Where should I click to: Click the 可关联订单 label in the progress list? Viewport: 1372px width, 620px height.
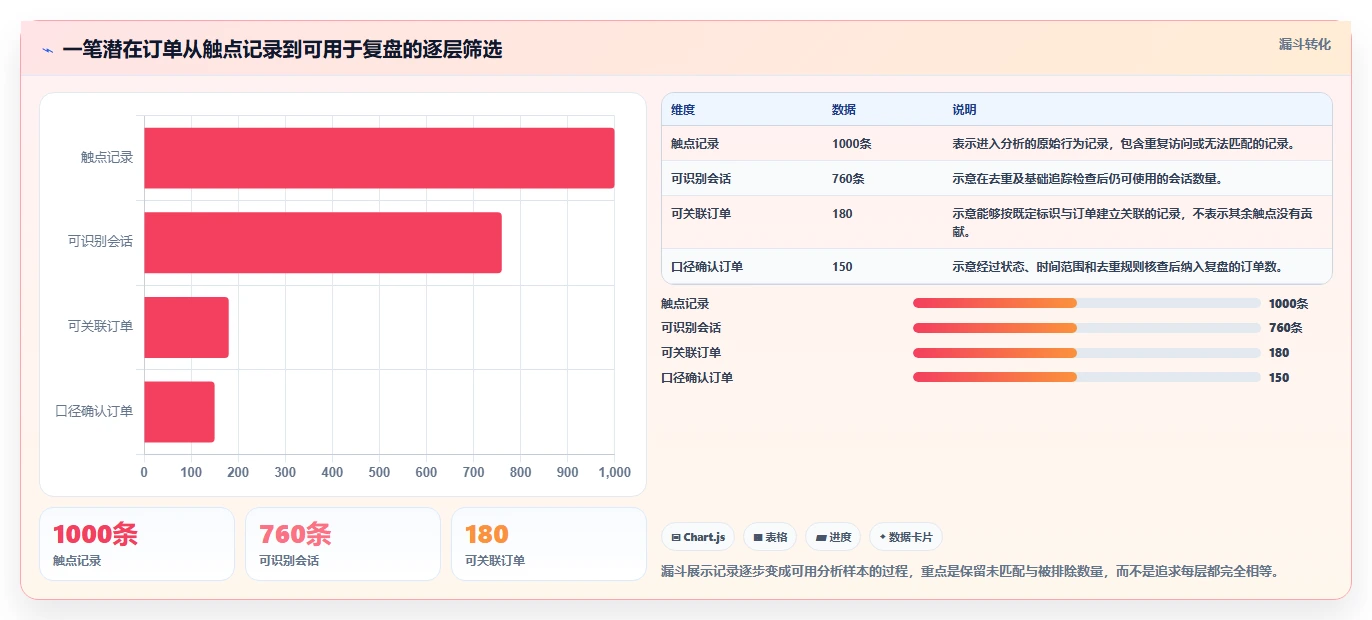pos(691,353)
